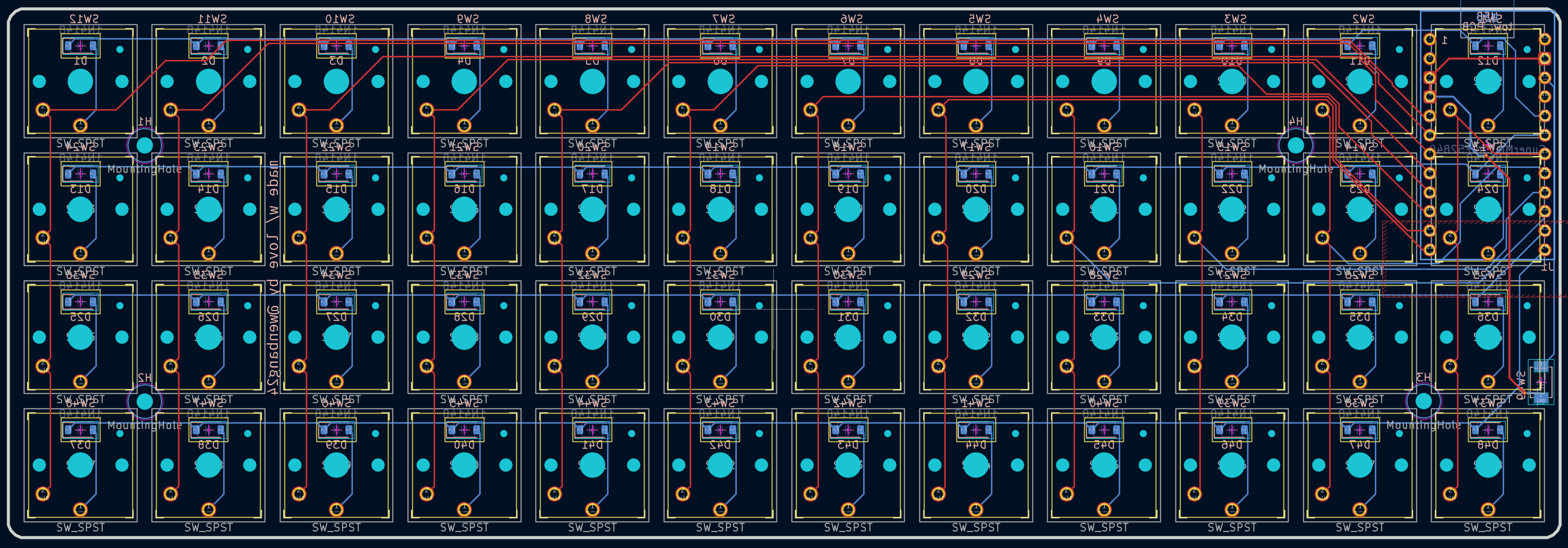Viewport: 1568px width, 548px height.
Task: Click mounting hole H3
Action: (x=1424, y=401)
